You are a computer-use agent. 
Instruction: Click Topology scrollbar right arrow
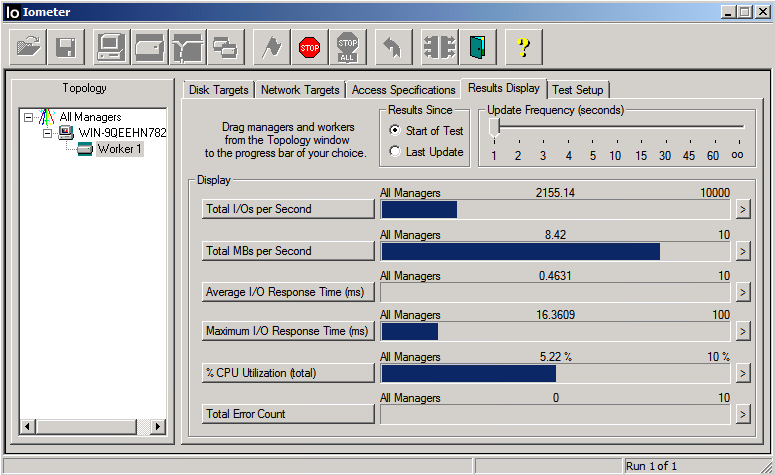158,426
